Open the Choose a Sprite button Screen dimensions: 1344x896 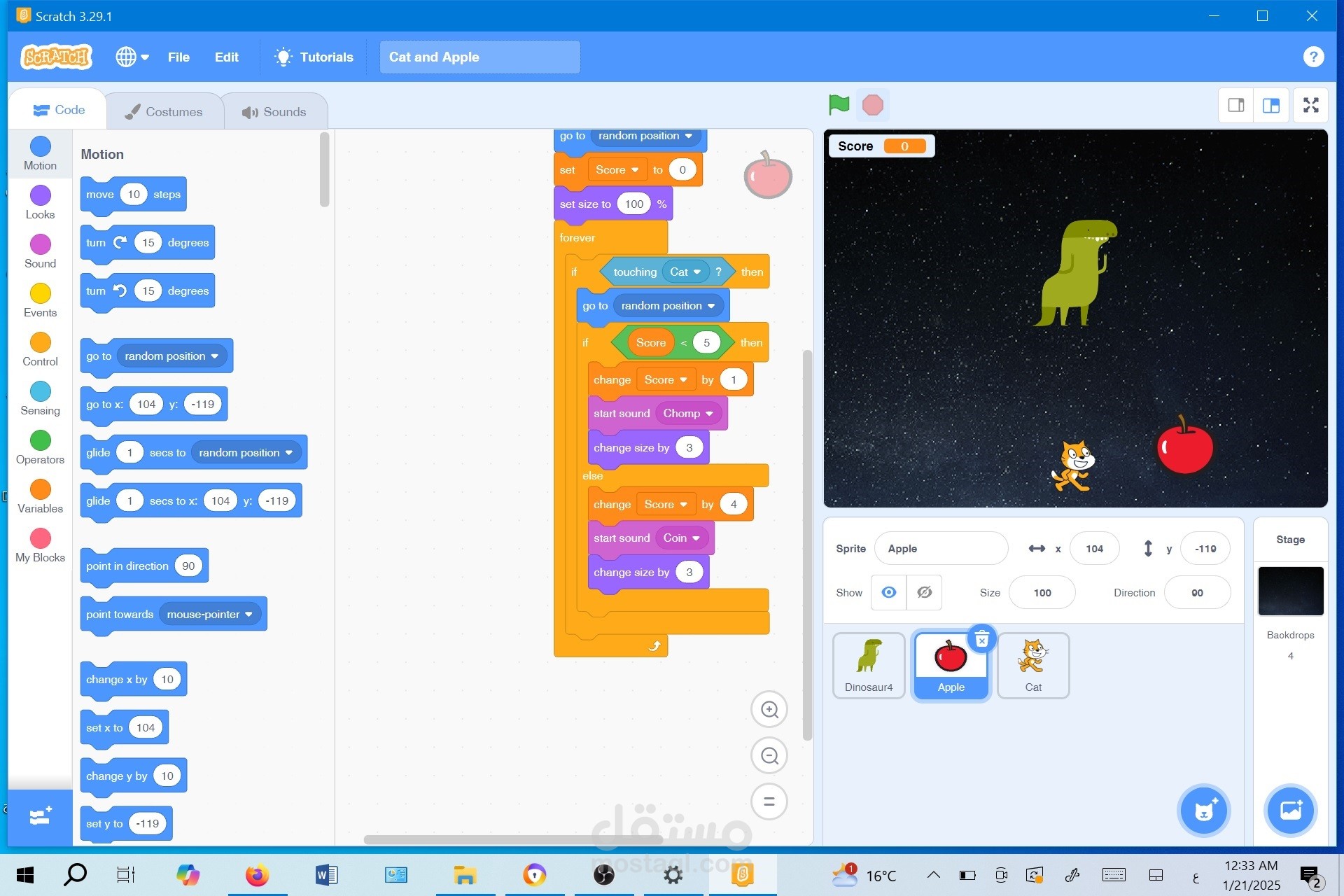click(1203, 811)
